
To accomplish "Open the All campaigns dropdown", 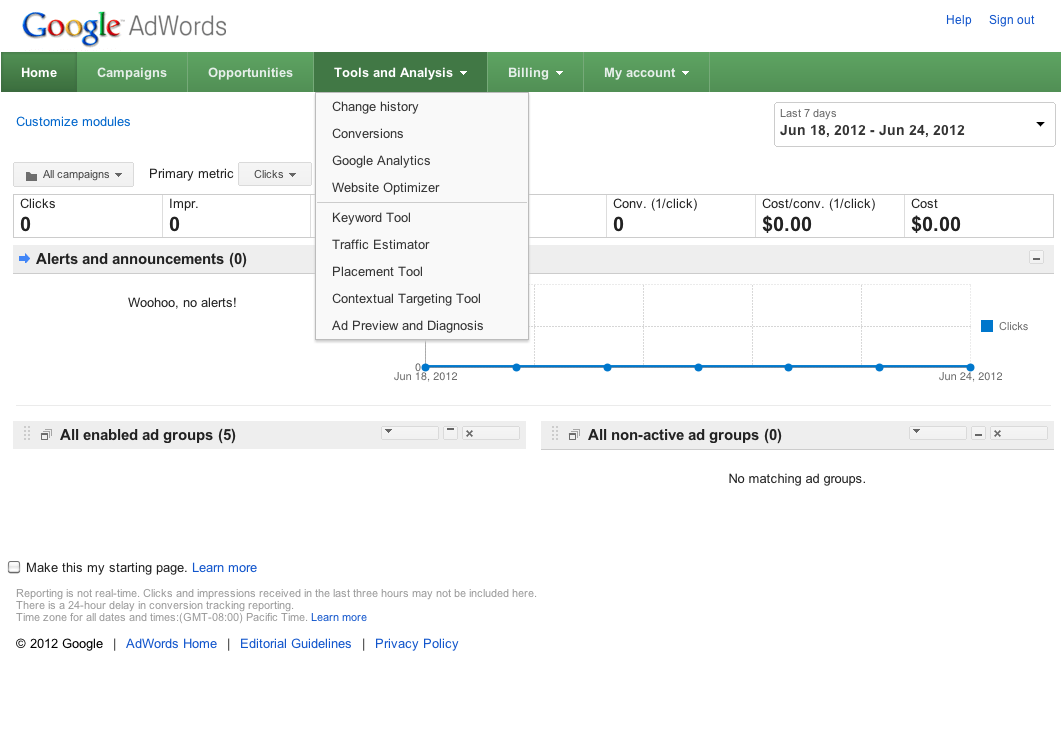I will coord(73,175).
